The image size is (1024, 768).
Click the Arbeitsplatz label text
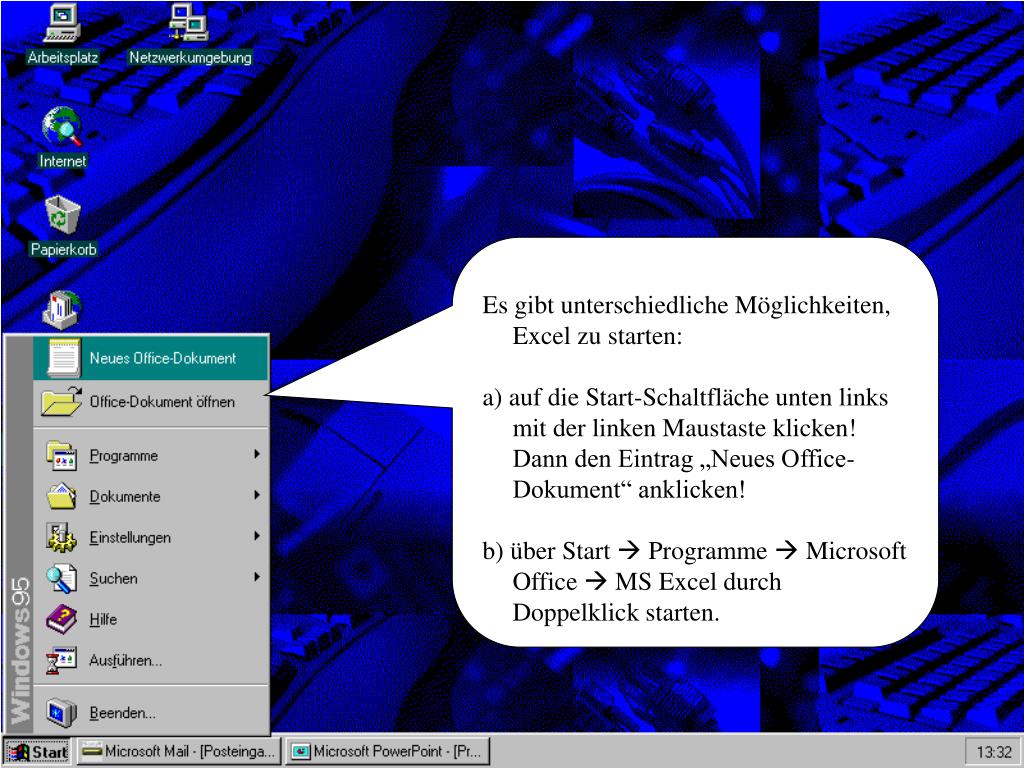coord(63,57)
